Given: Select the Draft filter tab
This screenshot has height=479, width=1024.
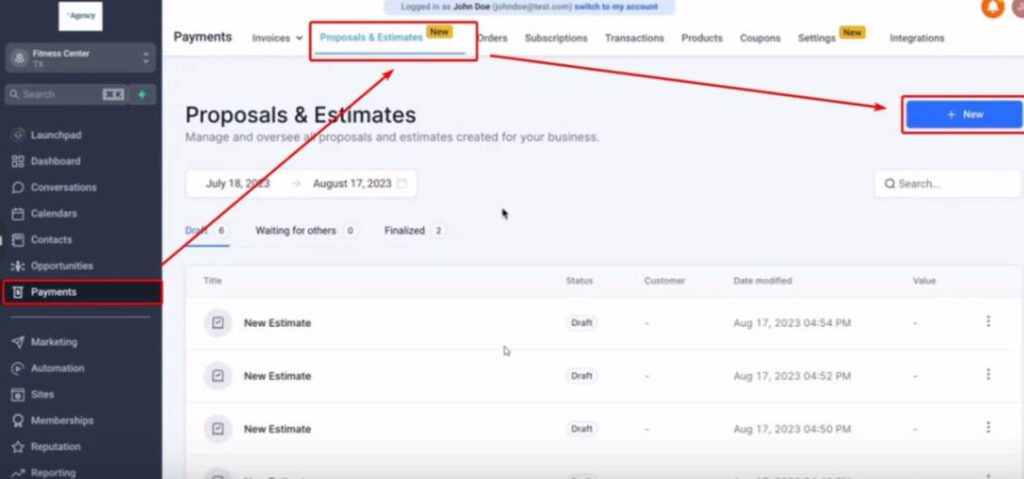Looking at the screenshot, I should point(206,231).
